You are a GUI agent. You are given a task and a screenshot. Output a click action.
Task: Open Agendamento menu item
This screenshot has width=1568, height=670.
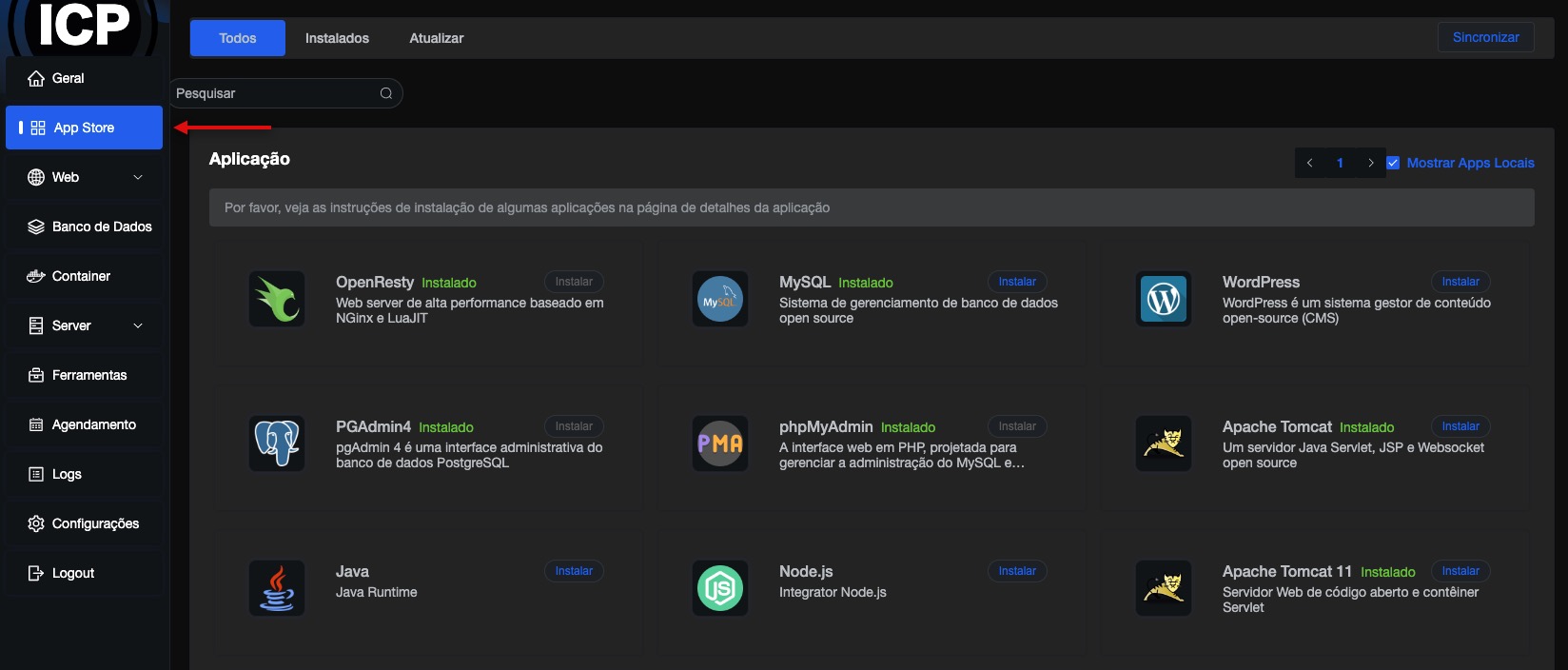click(84, 424)
